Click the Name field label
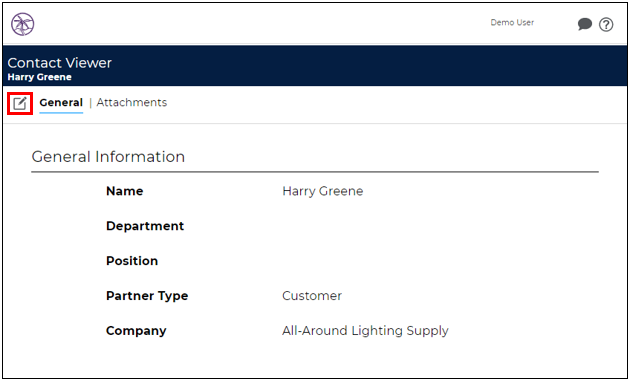 coord(125,191)
